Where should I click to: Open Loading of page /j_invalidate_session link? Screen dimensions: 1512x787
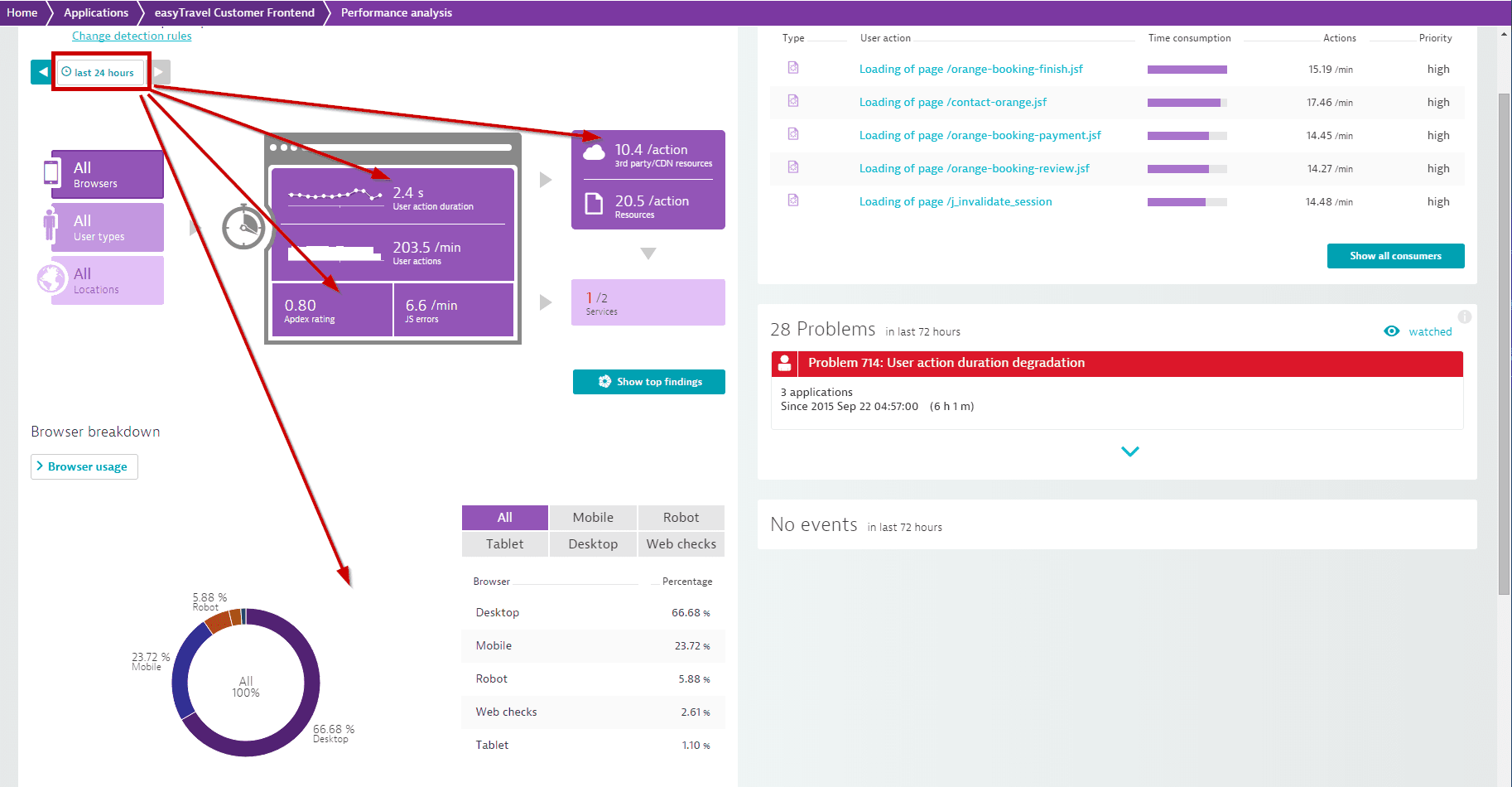click(x=956, y=201)
